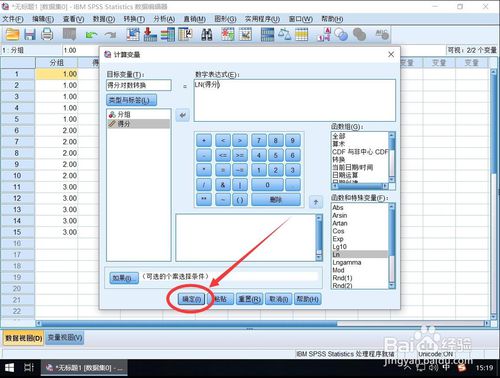This screenshot has width=500, height=378.
Task: Click the Undo green arrow icon
Action: point(91,34)
